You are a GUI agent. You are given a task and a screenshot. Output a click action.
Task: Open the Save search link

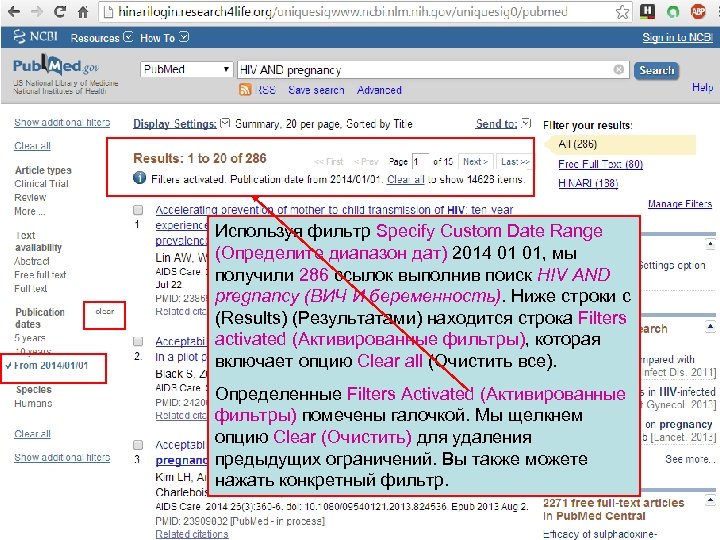pyautogui.click(x=316, y=90)
